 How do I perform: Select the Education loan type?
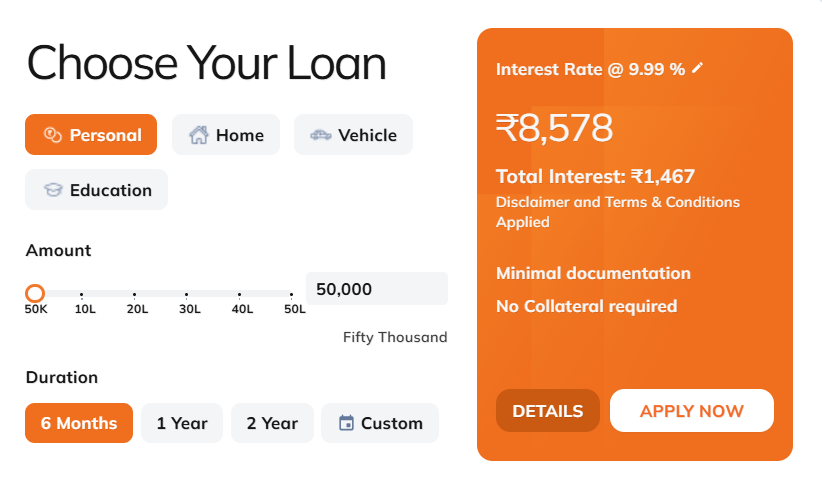96,190
